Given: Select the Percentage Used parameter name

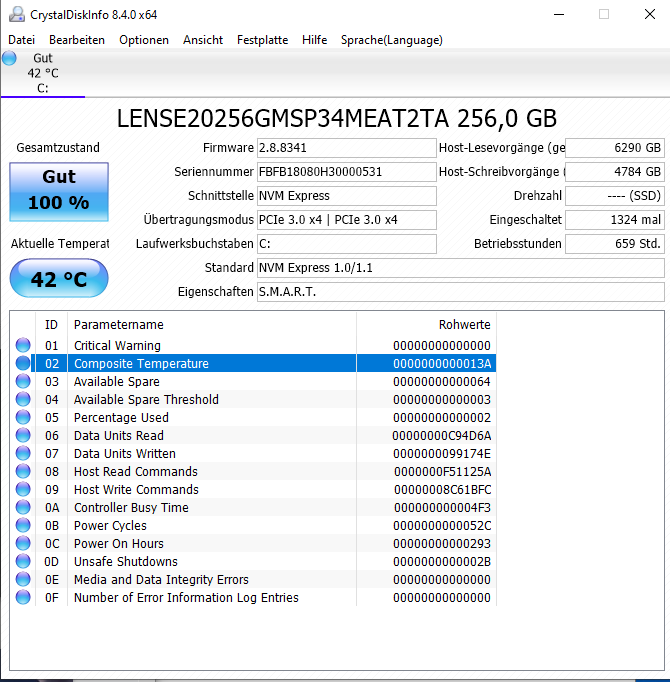Looking at the screenshot, I should [x=121, y=418].
